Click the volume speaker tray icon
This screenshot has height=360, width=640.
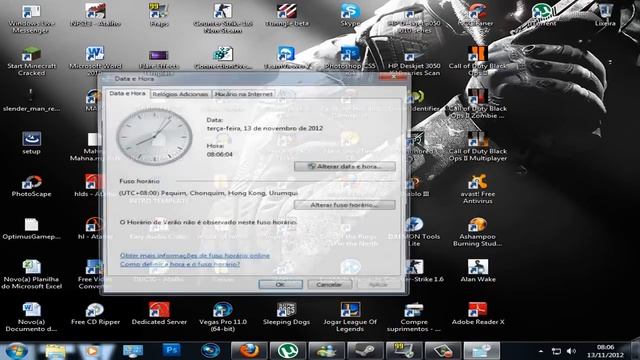[x=571, y=351]
